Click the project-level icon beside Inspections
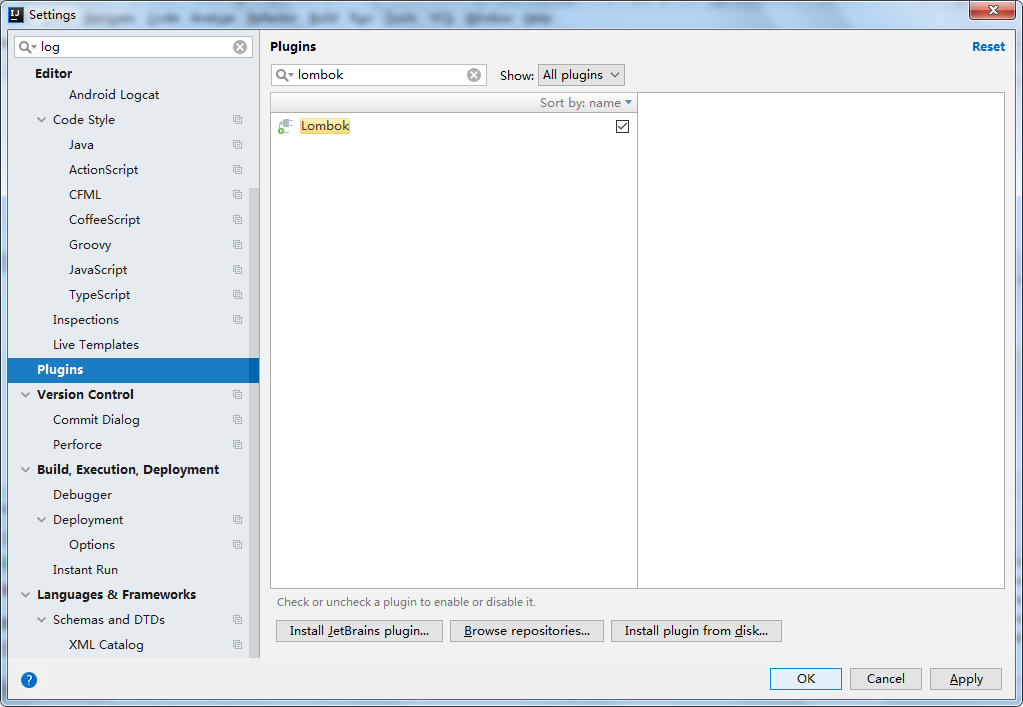This screenshot has height=707, width=1023. pos(237,320)
